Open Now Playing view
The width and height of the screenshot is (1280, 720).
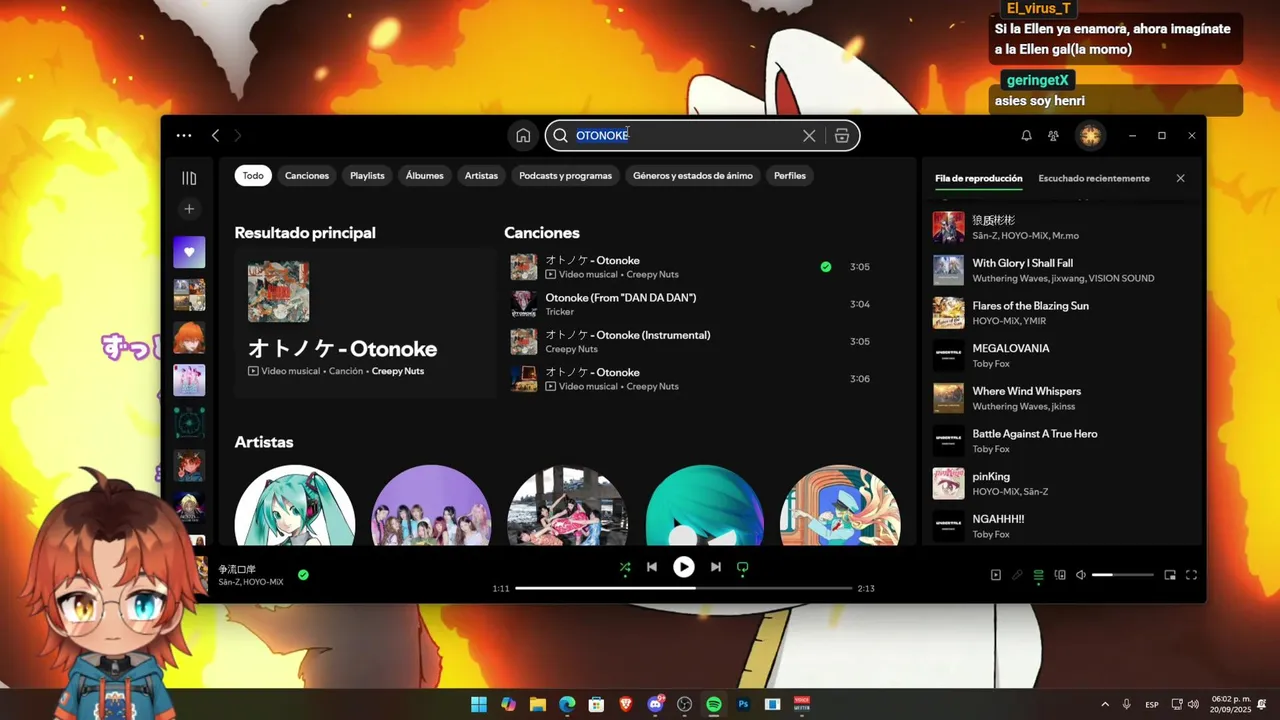(x=996, y=575)
